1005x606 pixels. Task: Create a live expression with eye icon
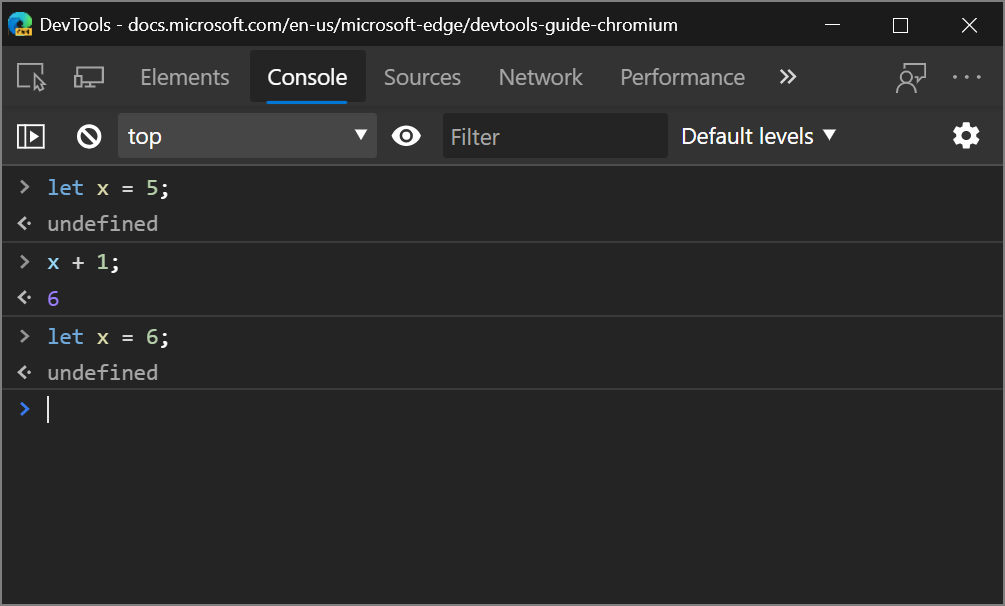coord(406,136)
